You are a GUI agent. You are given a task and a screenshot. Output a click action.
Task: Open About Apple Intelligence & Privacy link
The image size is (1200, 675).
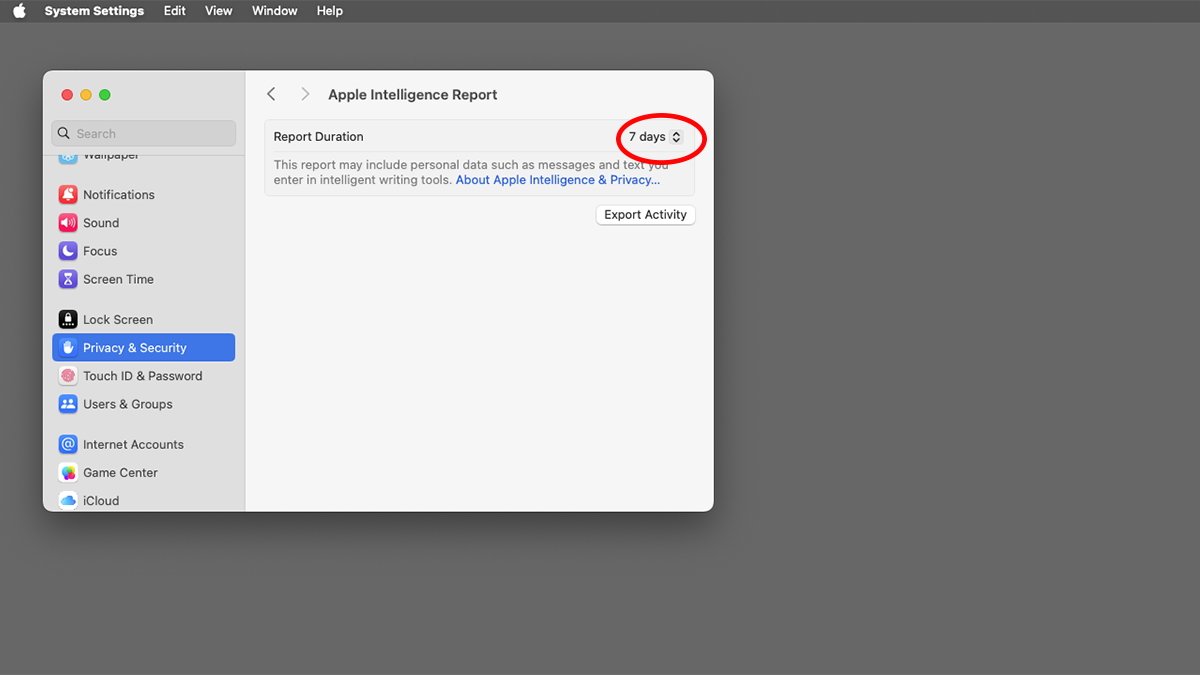558,180
